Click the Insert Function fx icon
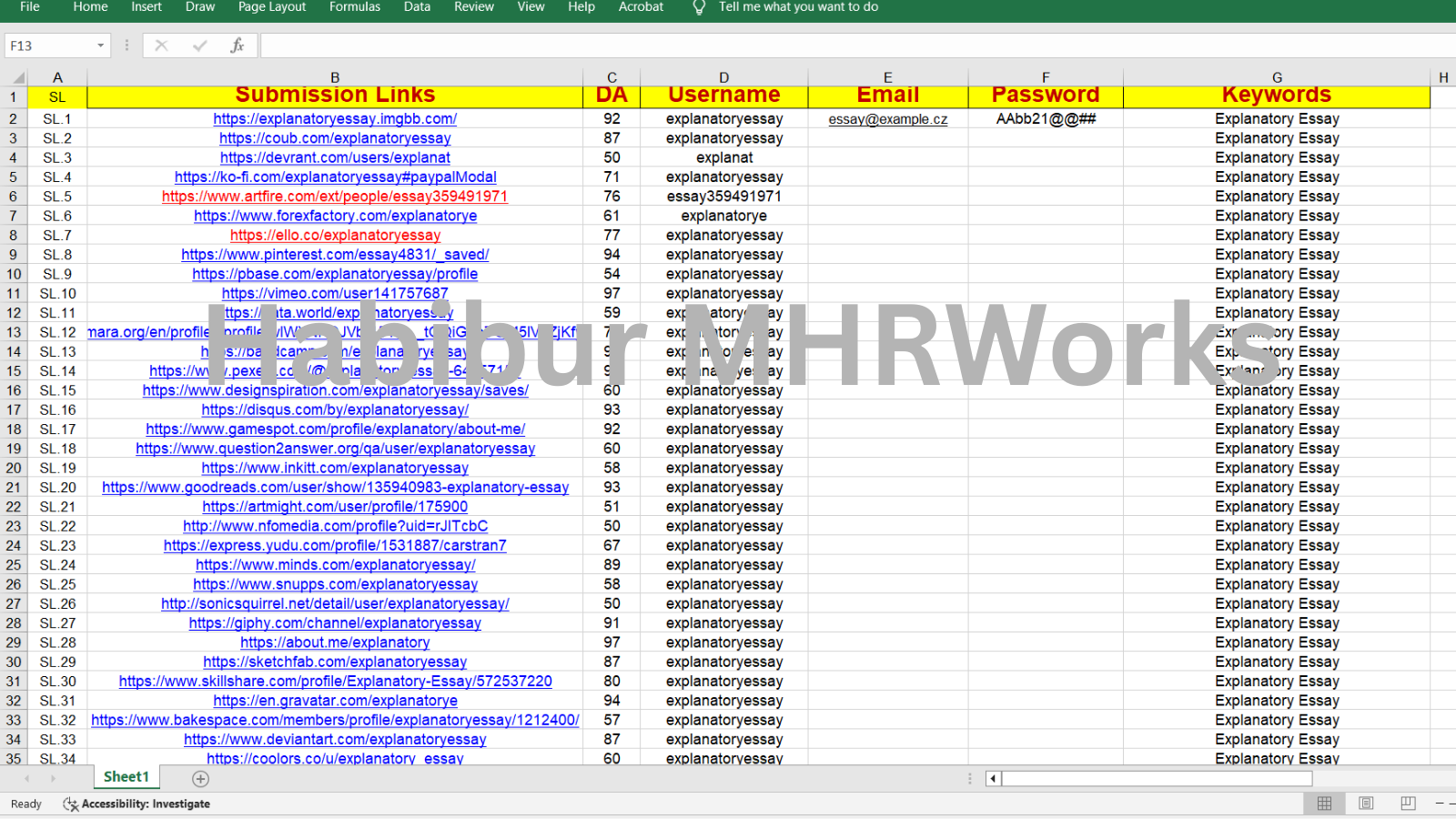1456x819 pixels. click(237, 45)
